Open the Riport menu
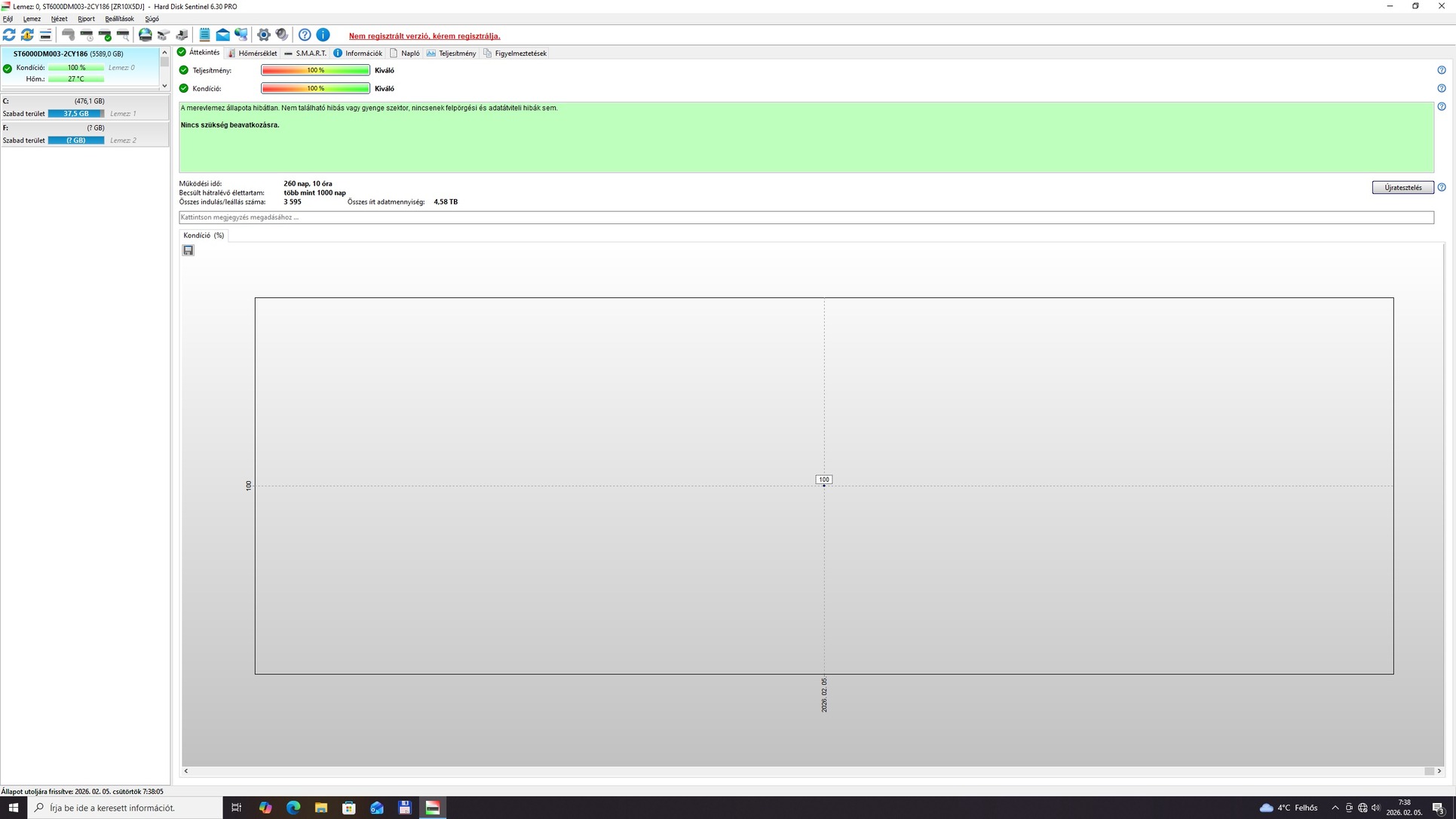The image size is (1456, 819). [x=86, y=19]
